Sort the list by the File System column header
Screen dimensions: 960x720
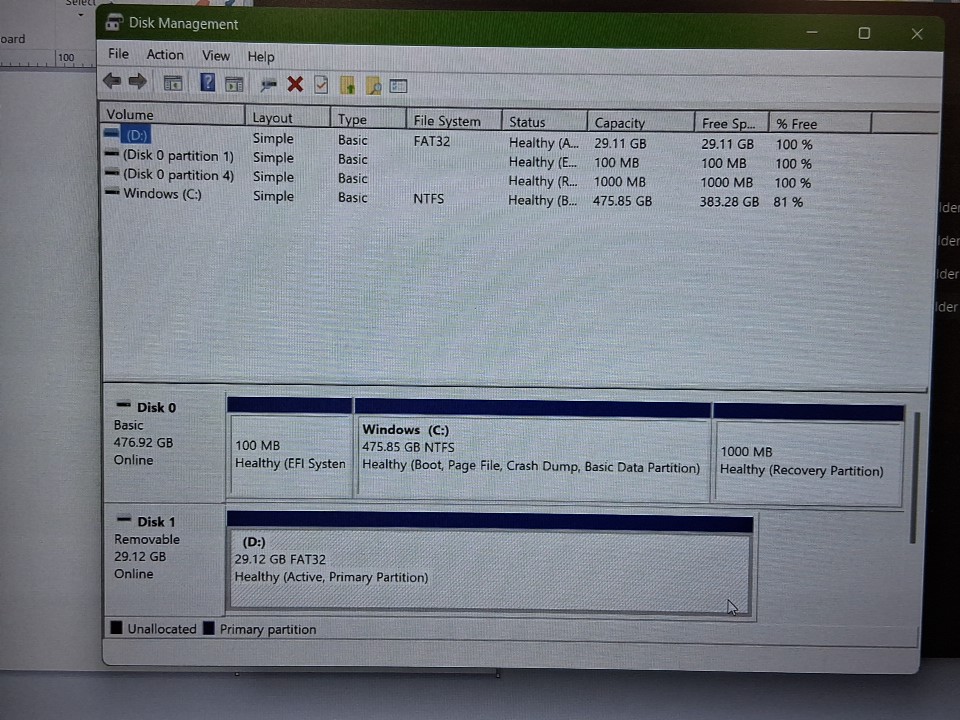pyautogui.click(x=447, y=121)
